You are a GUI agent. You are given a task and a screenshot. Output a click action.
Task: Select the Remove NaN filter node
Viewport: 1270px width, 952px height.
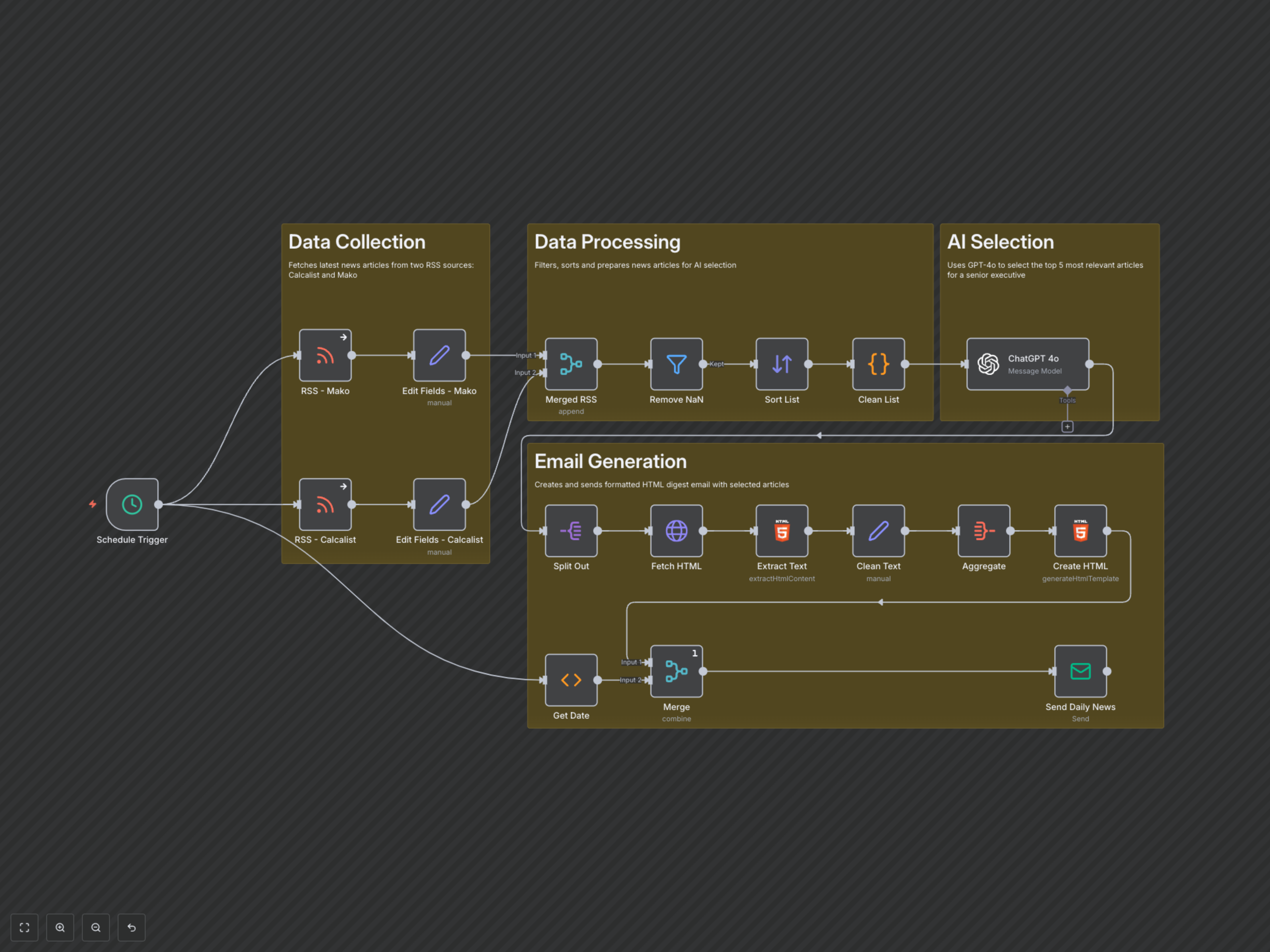676,364
